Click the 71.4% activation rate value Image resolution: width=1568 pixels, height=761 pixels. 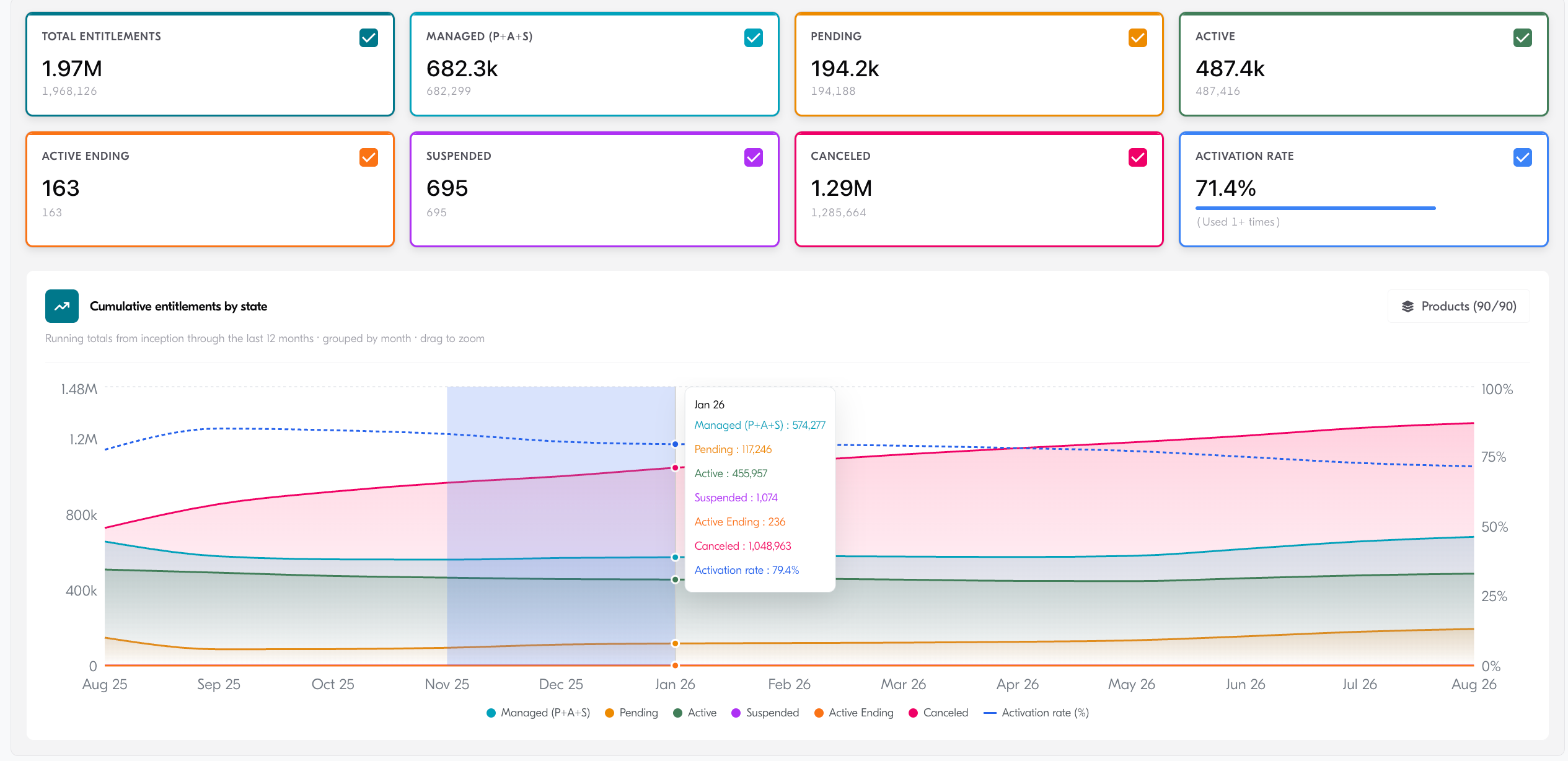click(x=1226, y=188)
